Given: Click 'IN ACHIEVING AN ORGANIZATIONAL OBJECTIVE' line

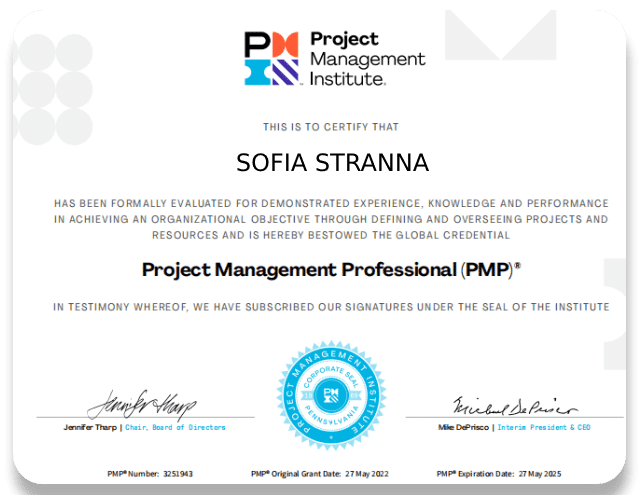Looking at the screenshot, I should tap(331, 219).
